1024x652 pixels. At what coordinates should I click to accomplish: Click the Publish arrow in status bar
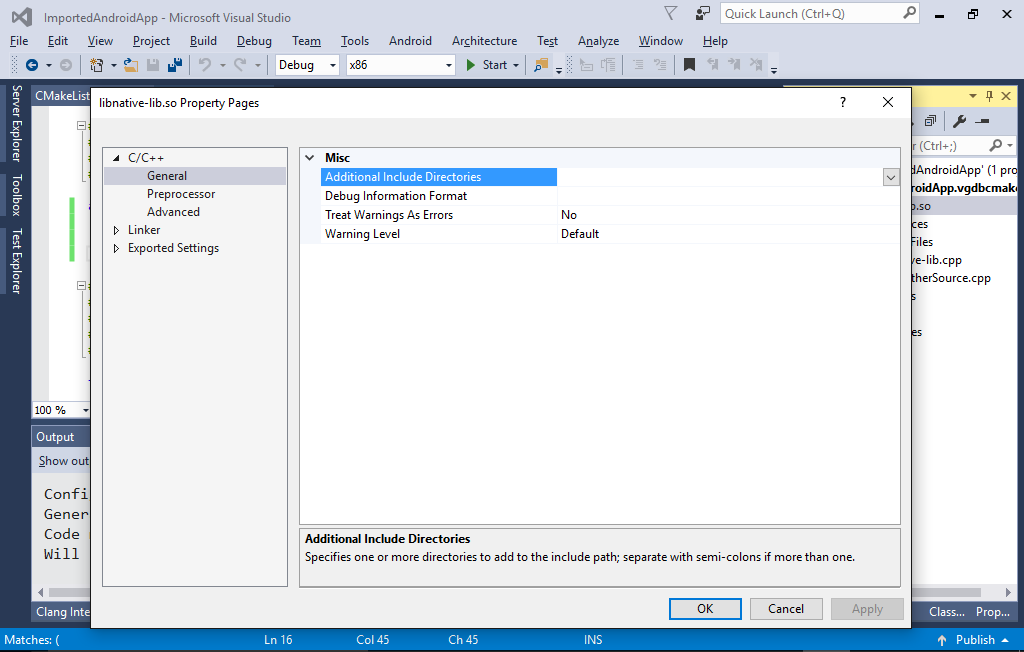942,640
